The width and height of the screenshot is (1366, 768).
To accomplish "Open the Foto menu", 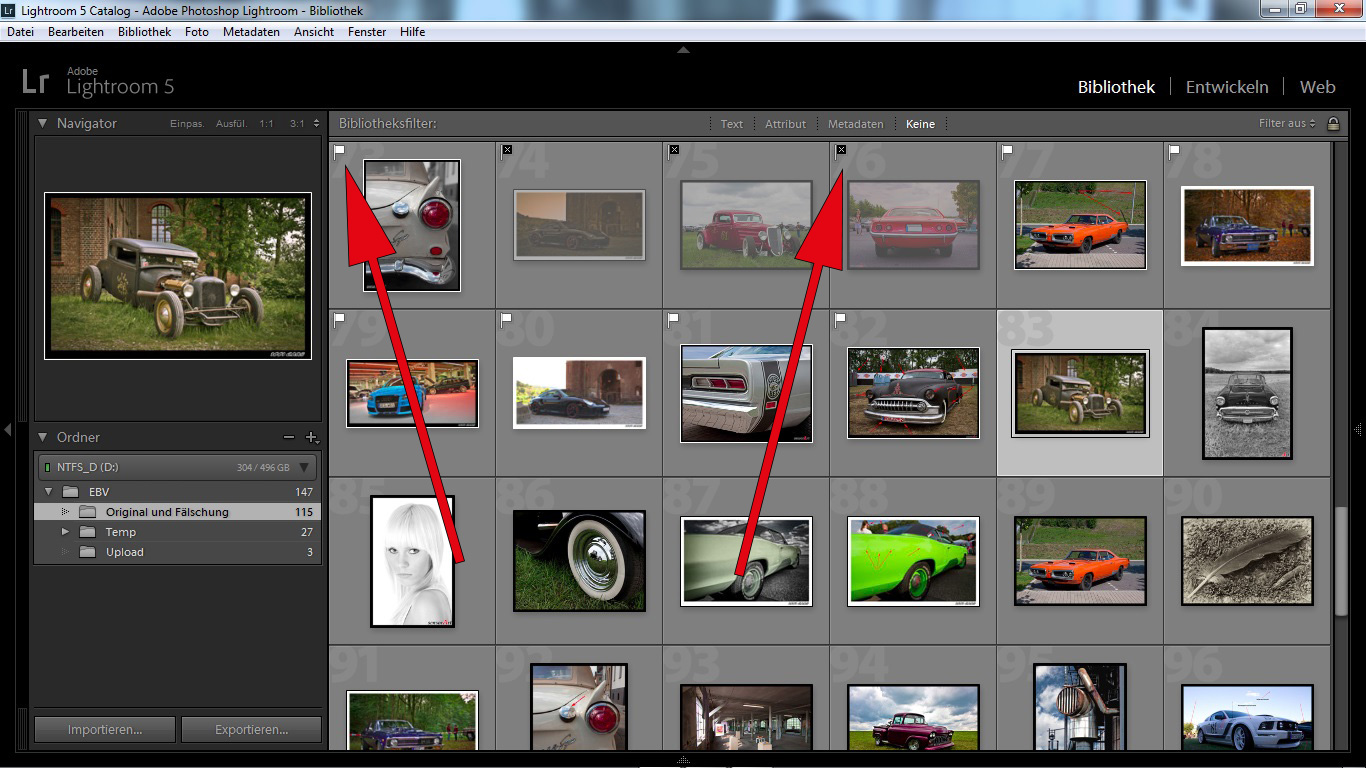I will pos(197,32).
